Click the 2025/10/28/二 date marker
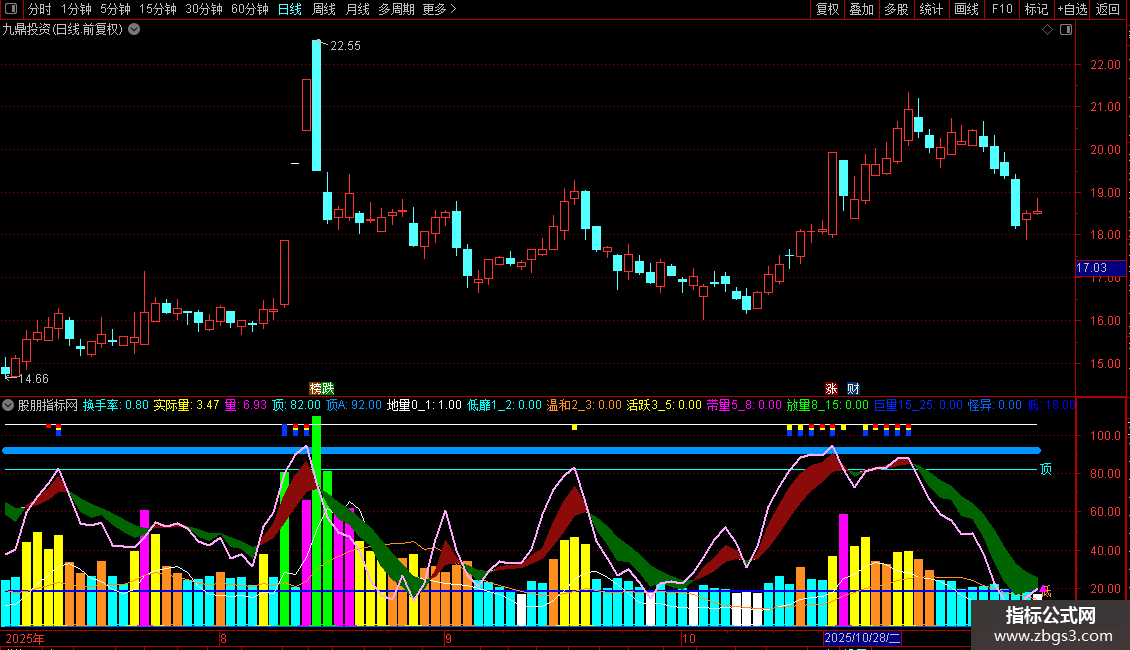The image size is (1130, 650). click(x=862, y=638)
